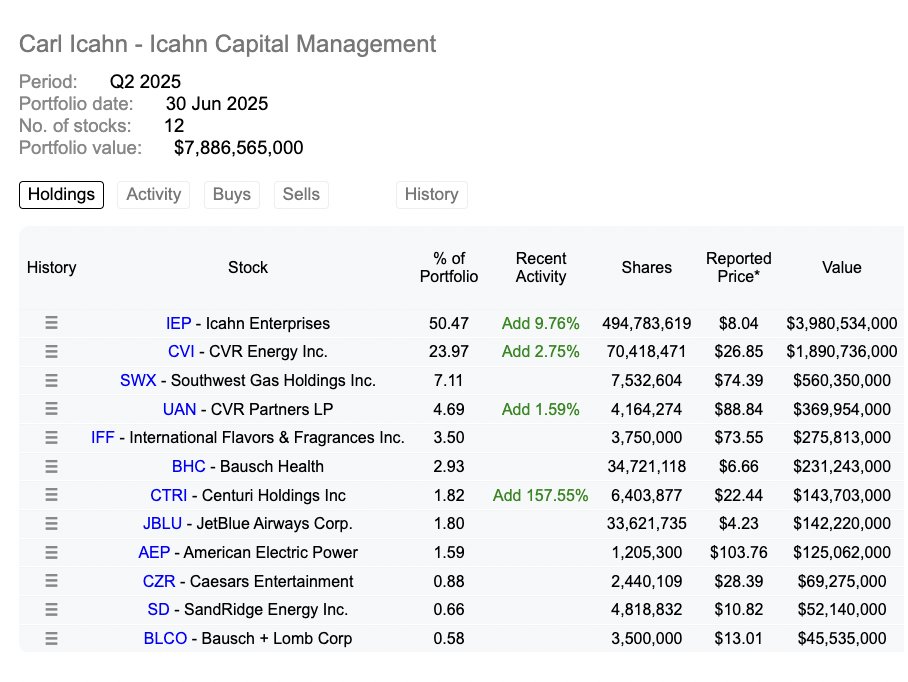The image size is (908, 682).
Task: Switch to the Buys tab
Action: tap(232, 195)
